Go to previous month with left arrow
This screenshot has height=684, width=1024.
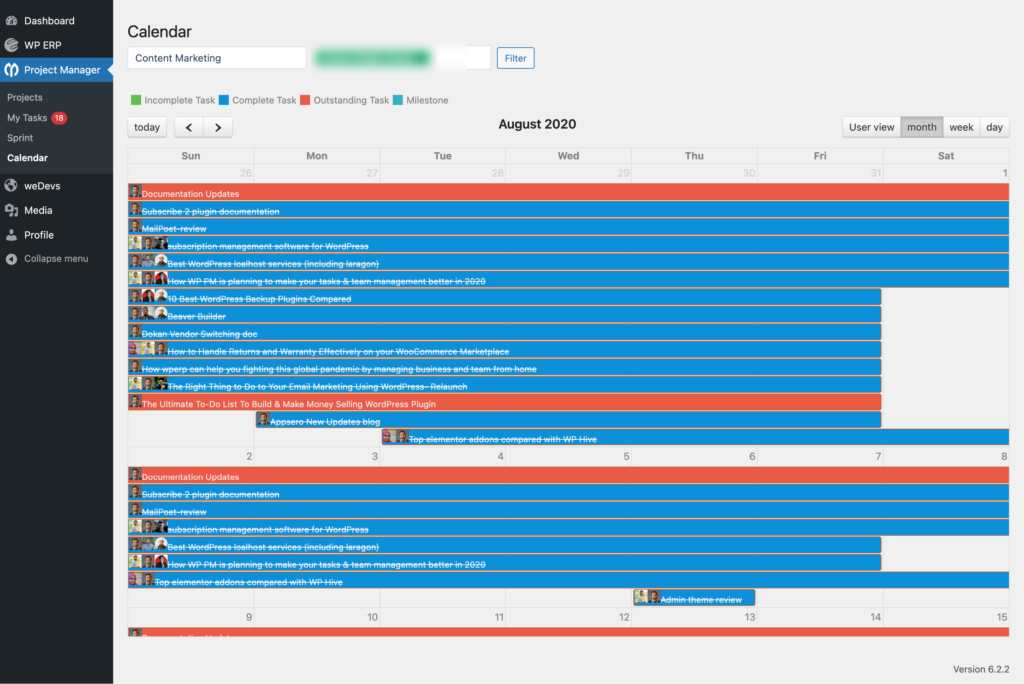pos(189,127)
